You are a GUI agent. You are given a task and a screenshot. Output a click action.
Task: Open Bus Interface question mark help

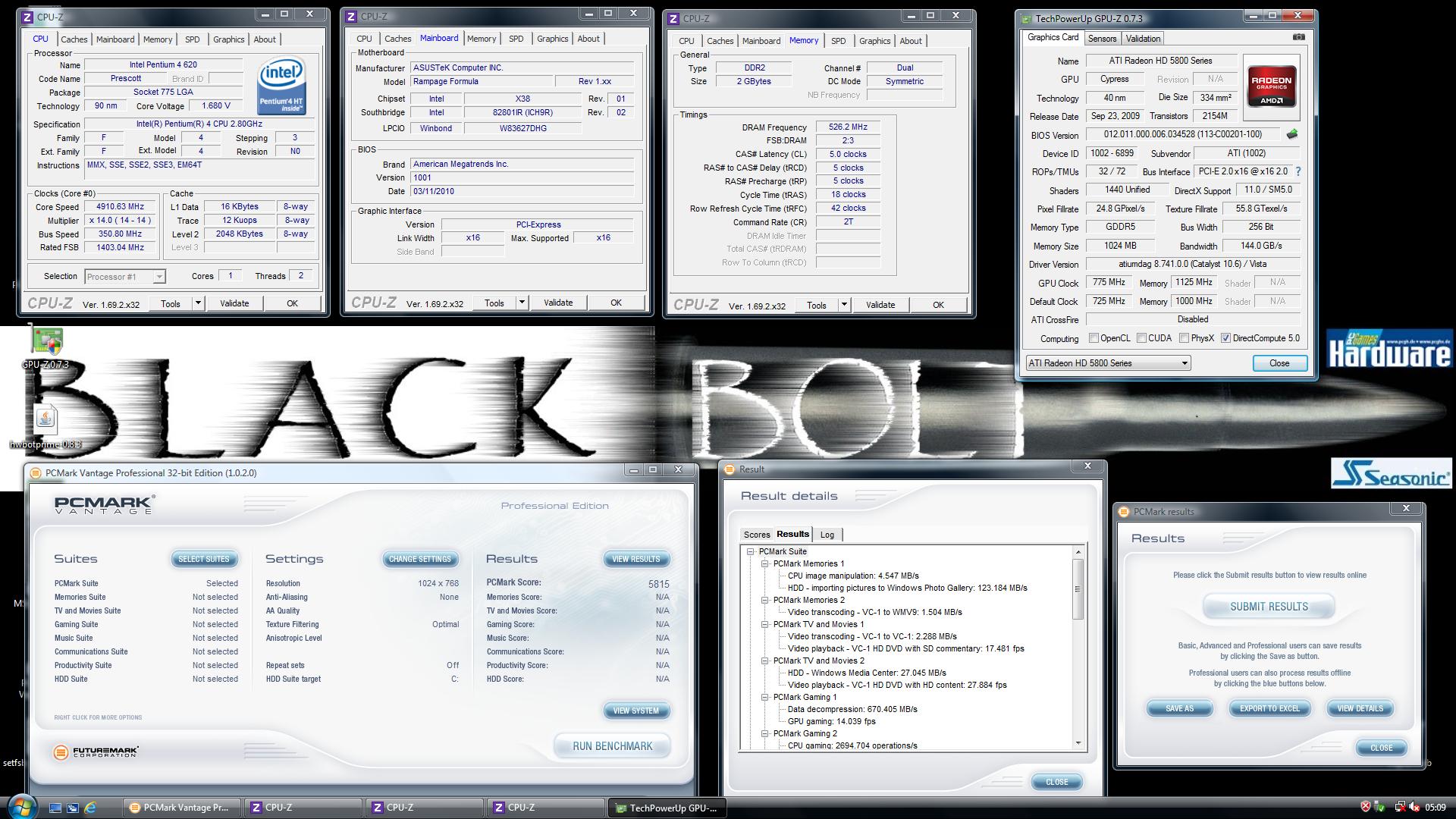1298,171
